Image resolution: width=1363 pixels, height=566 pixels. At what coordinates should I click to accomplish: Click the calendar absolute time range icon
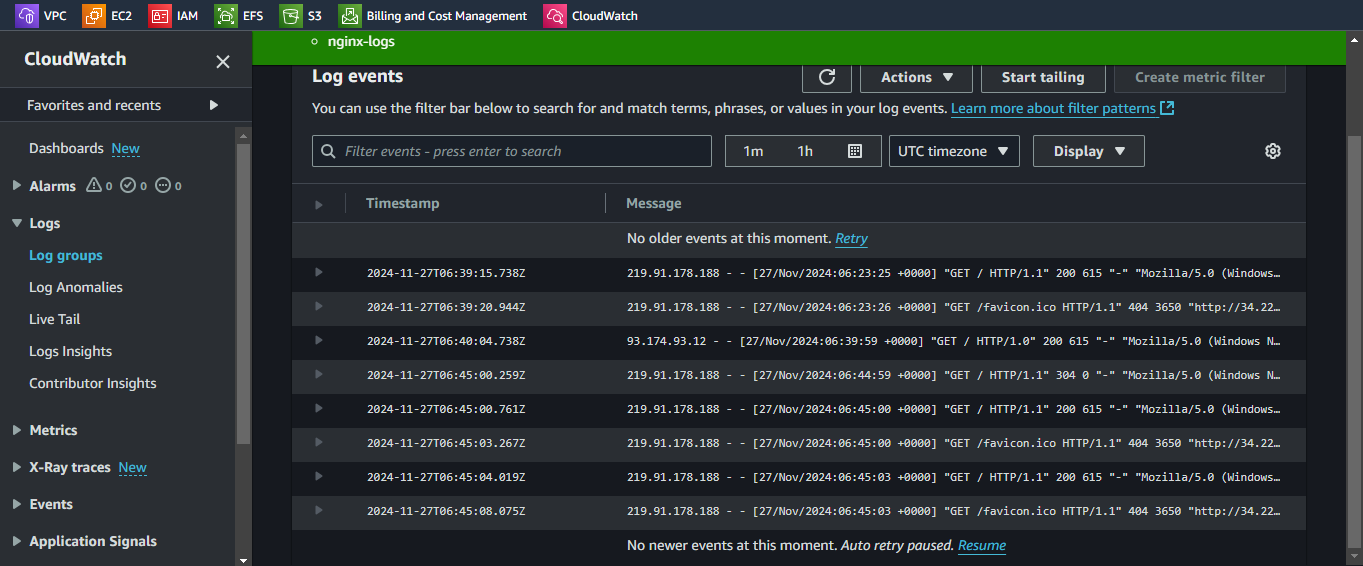point(854,151)
